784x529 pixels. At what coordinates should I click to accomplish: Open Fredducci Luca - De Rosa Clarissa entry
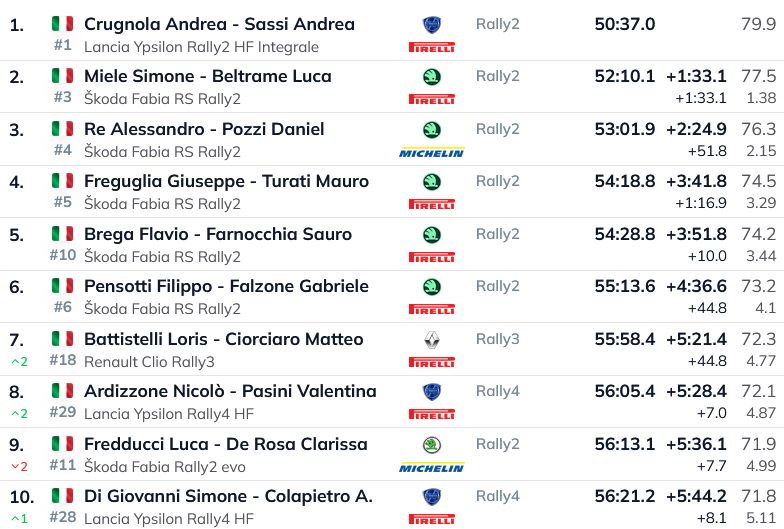coord(226,444)
